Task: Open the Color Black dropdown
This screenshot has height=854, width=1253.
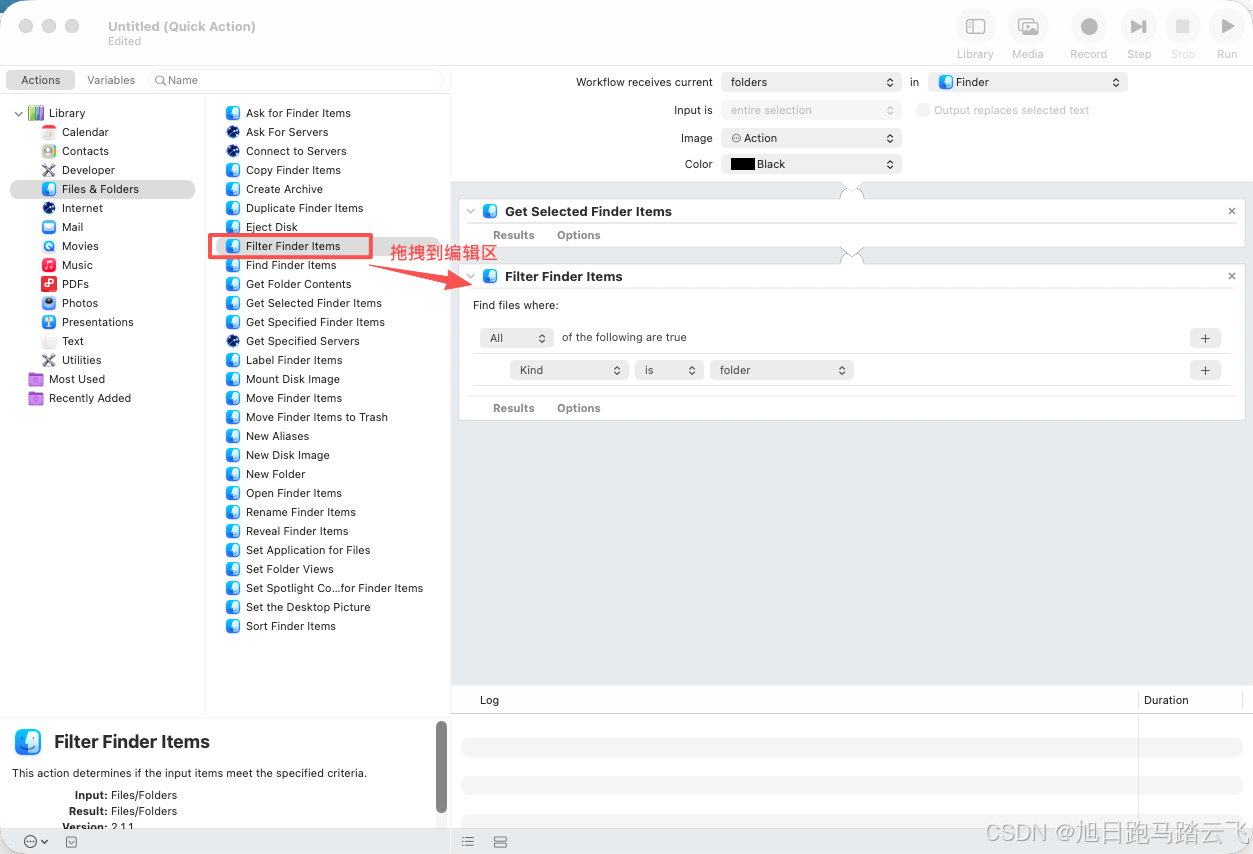Action: (x=811, y=164)
